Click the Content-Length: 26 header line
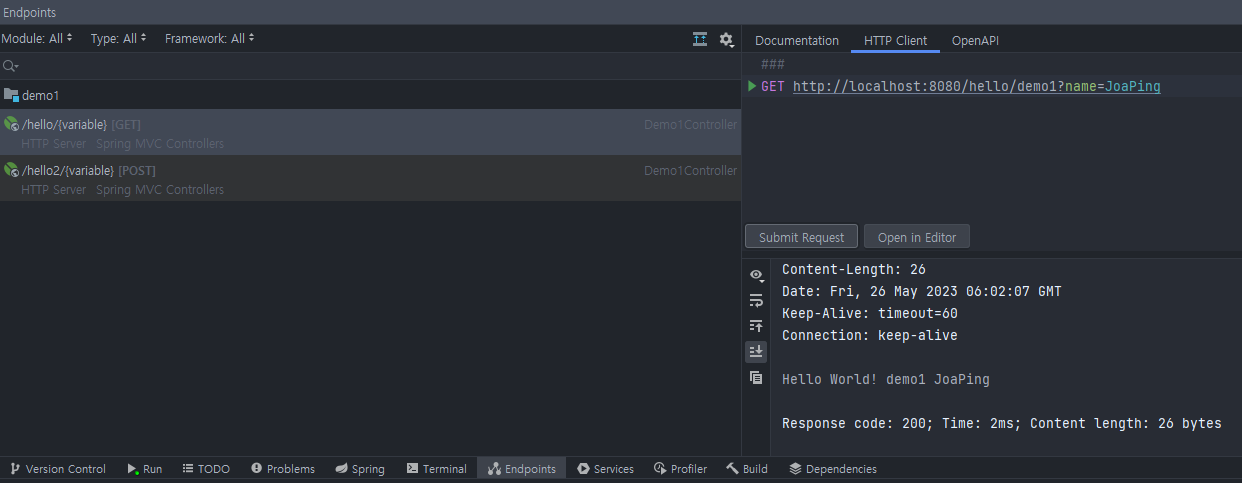1242x483 pixels. pos(853,269)
